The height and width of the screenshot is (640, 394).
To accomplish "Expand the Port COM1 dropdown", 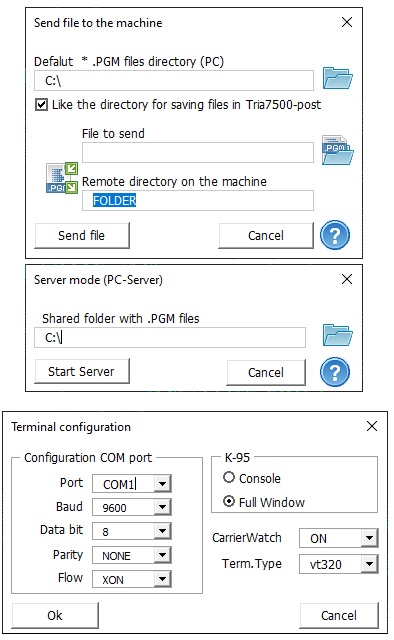I will (162, 484).
